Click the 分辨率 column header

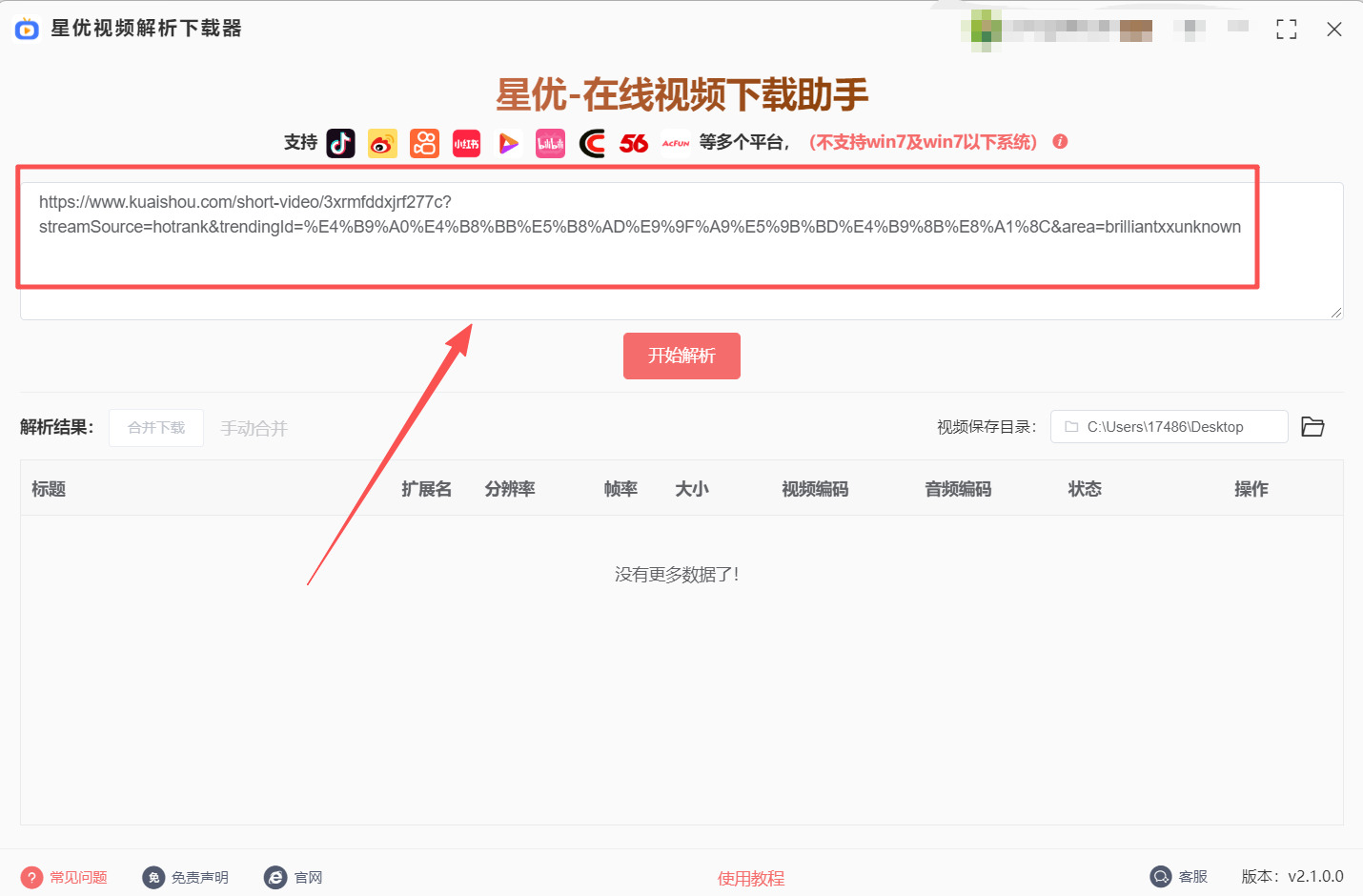pos(510,489)
